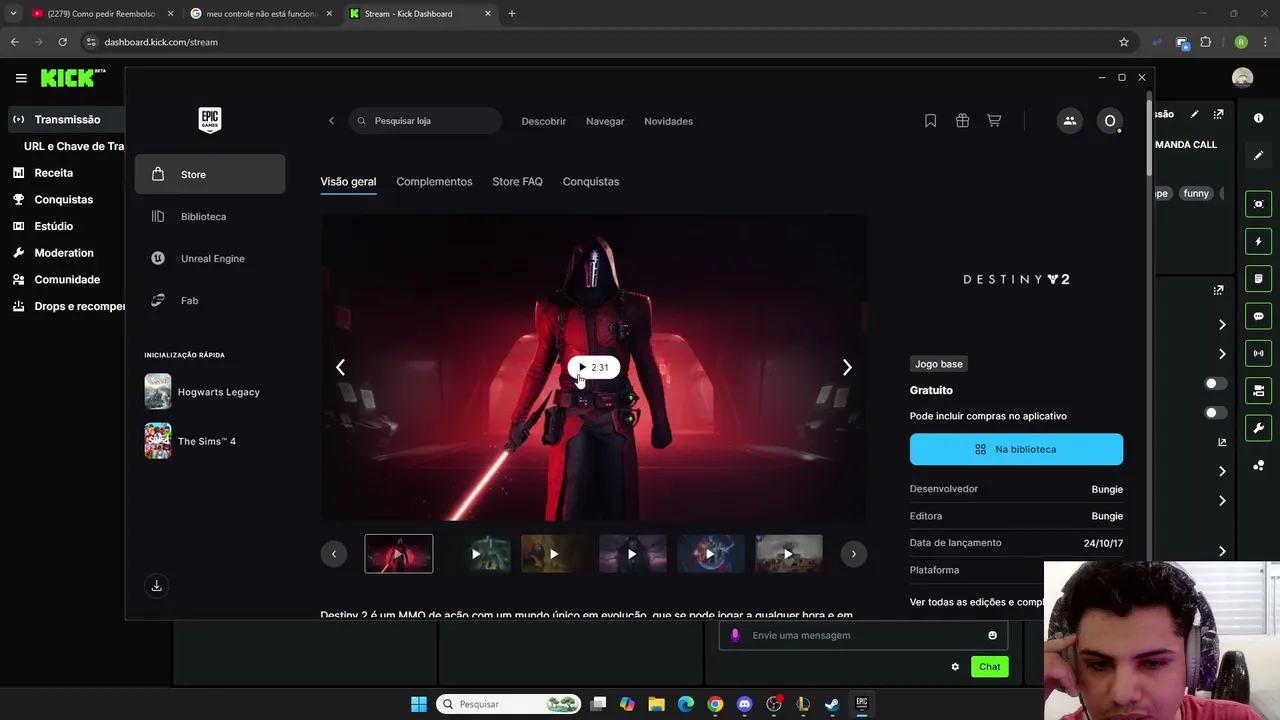This screenshot has width=1280, height=720.
Task: Open the Descobrir store section
Action: [543, 121]
